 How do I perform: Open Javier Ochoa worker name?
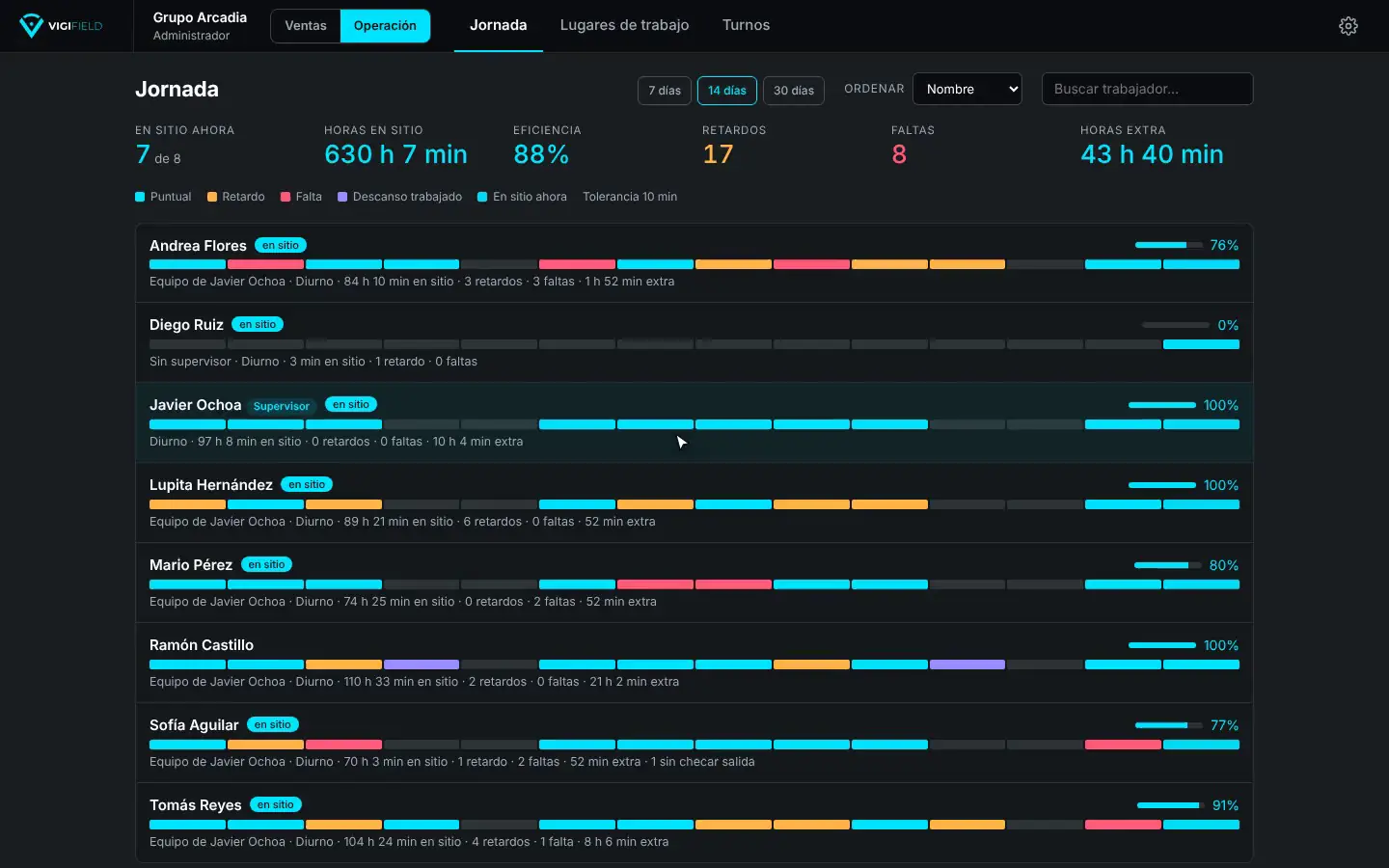pyautogui.click(x=196, y=405)
